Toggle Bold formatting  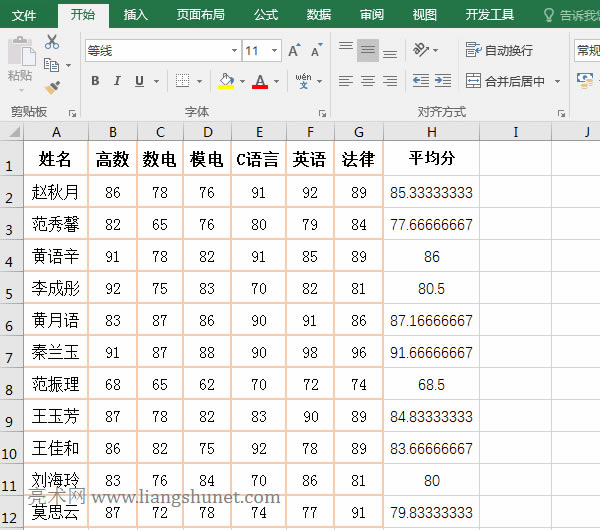[95, 81]
